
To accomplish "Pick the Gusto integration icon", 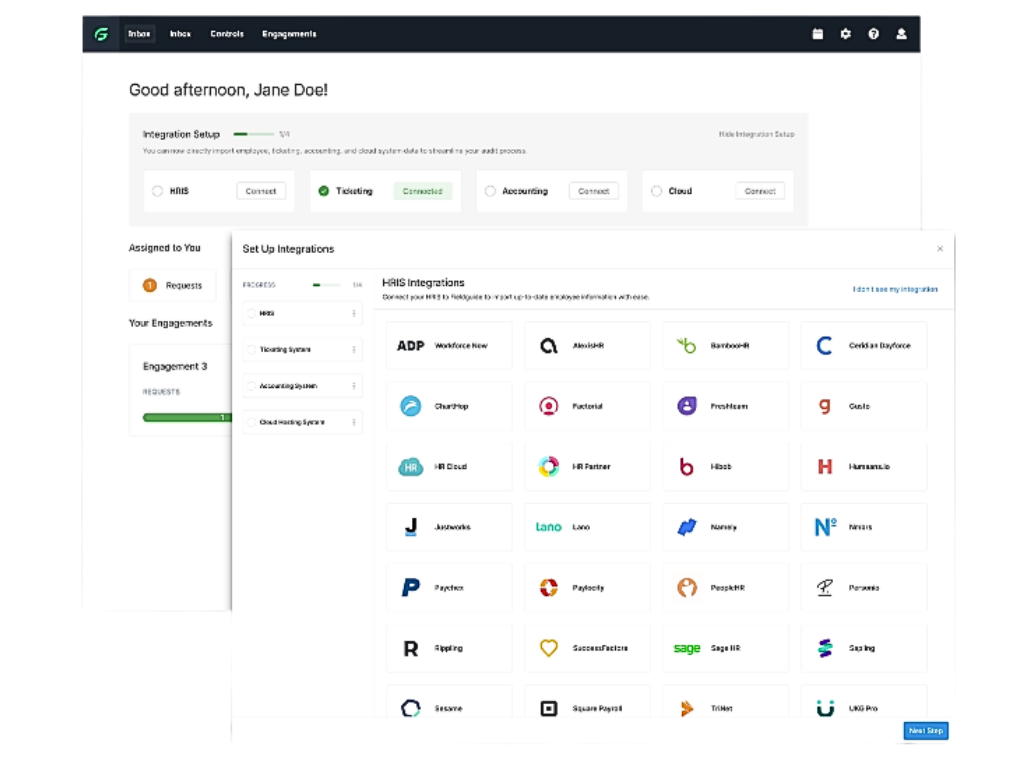I will tap(824, 406).
